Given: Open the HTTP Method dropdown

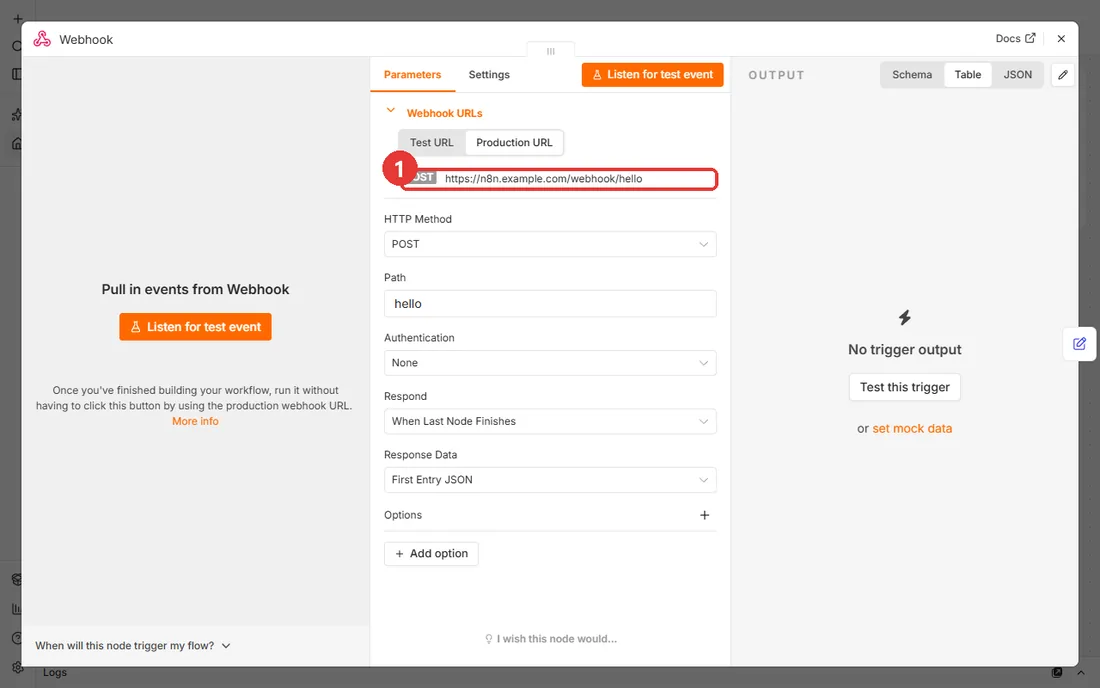Looking at the screenshot, I should (x=550, y=244).
